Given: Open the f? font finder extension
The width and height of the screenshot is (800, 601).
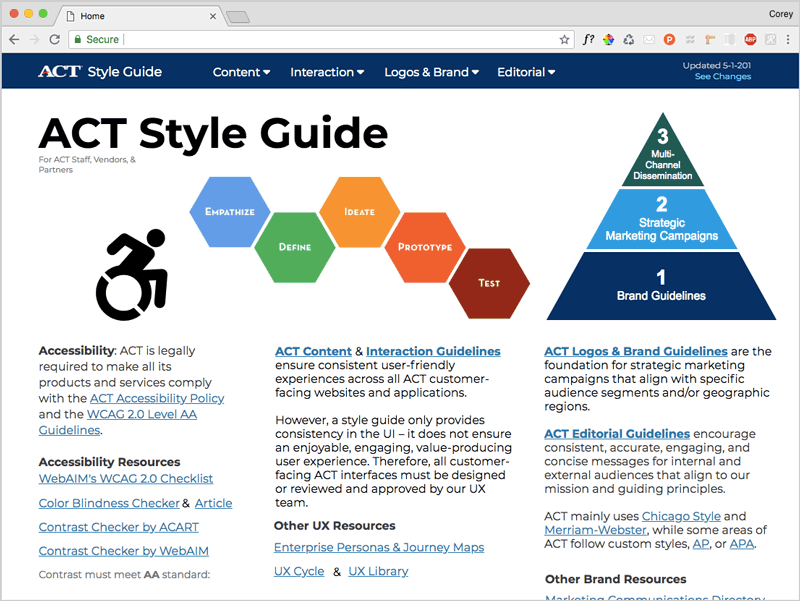Looking at the screenshot, I should point(588,39).
